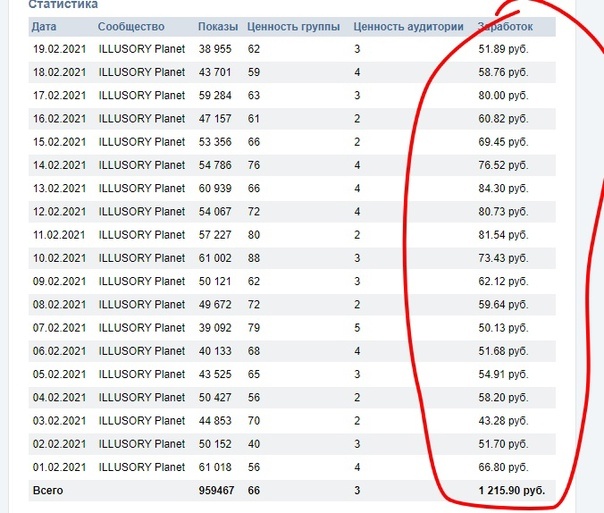Viewport: 604px width, 513px height.
Task: Click the impressions value 61 018
Action: (215, 467)
